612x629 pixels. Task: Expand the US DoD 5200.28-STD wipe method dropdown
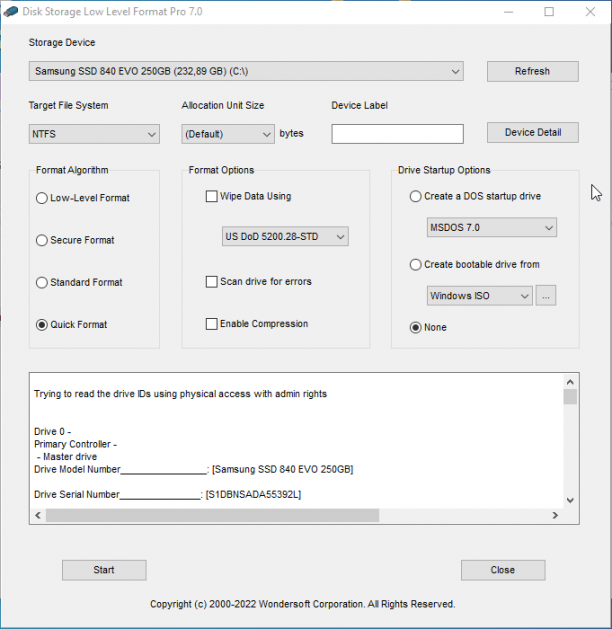[285, 237]
